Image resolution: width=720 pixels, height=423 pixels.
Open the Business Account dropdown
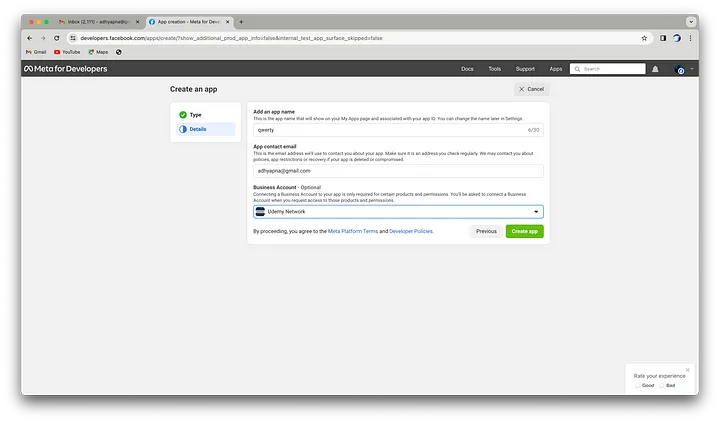tap(398, 212)
